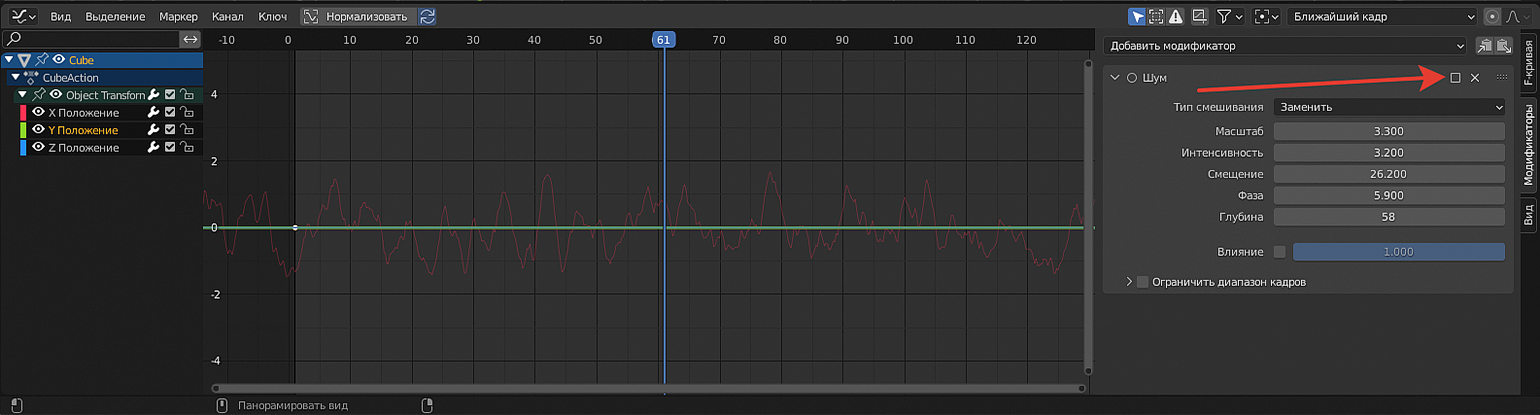Click the paste modifiers icon
This screenshot has width=1540, height=415.
coord(1503,46)
